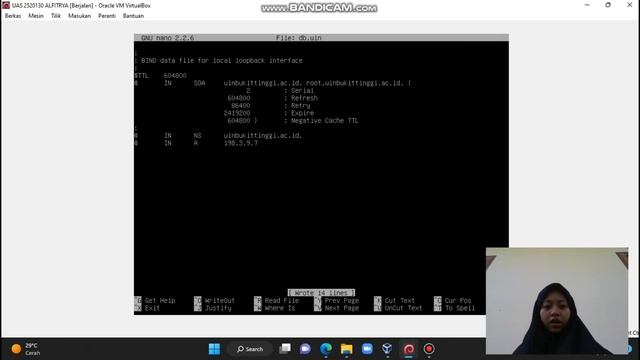Open the Berkas menu
Viewport: 640px width, 360px height.
(13, 16)
